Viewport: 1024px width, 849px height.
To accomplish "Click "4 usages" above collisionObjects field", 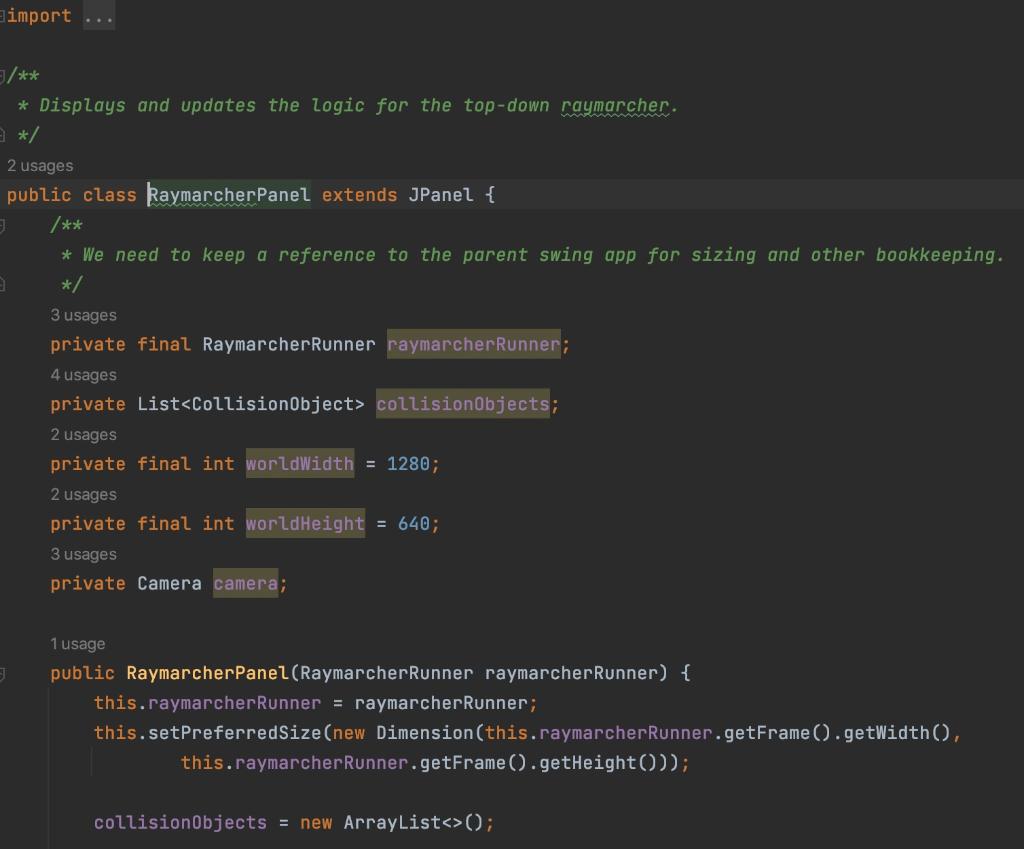I will click(x=84, y=374).
